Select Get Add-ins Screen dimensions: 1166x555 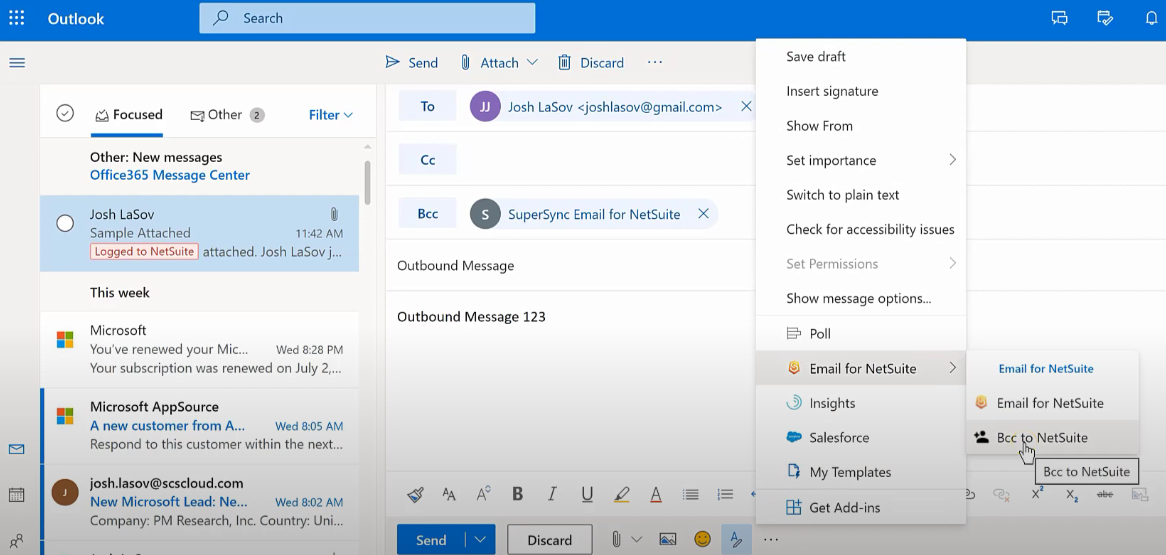tap(860, 507)
